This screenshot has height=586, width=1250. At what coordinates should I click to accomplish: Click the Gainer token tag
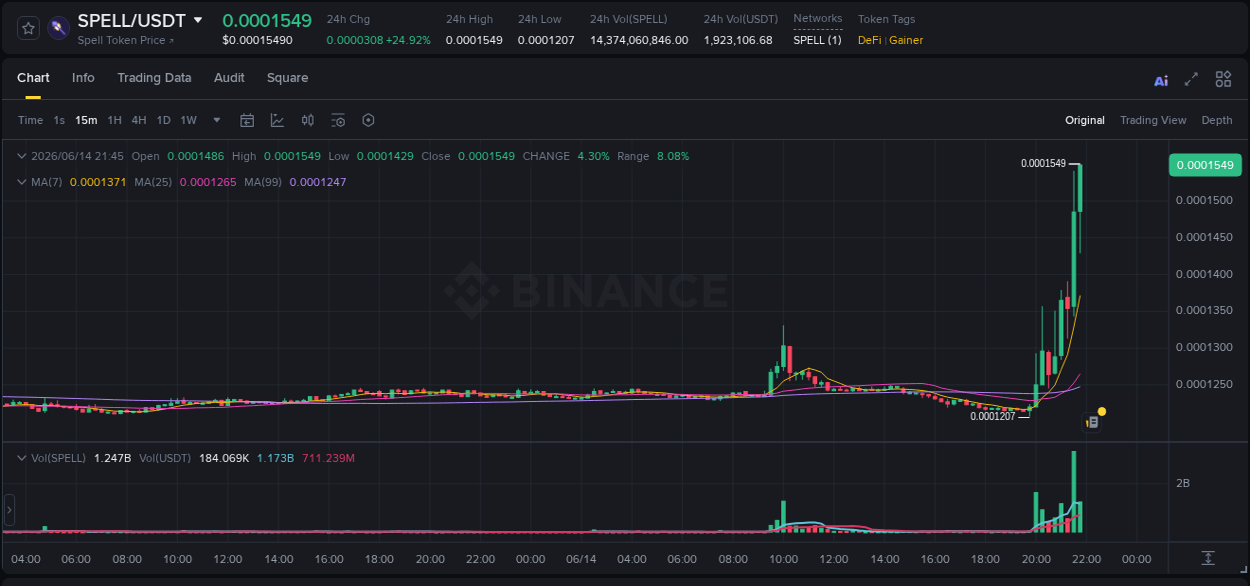pyautogui.click(x=906, y=40)
